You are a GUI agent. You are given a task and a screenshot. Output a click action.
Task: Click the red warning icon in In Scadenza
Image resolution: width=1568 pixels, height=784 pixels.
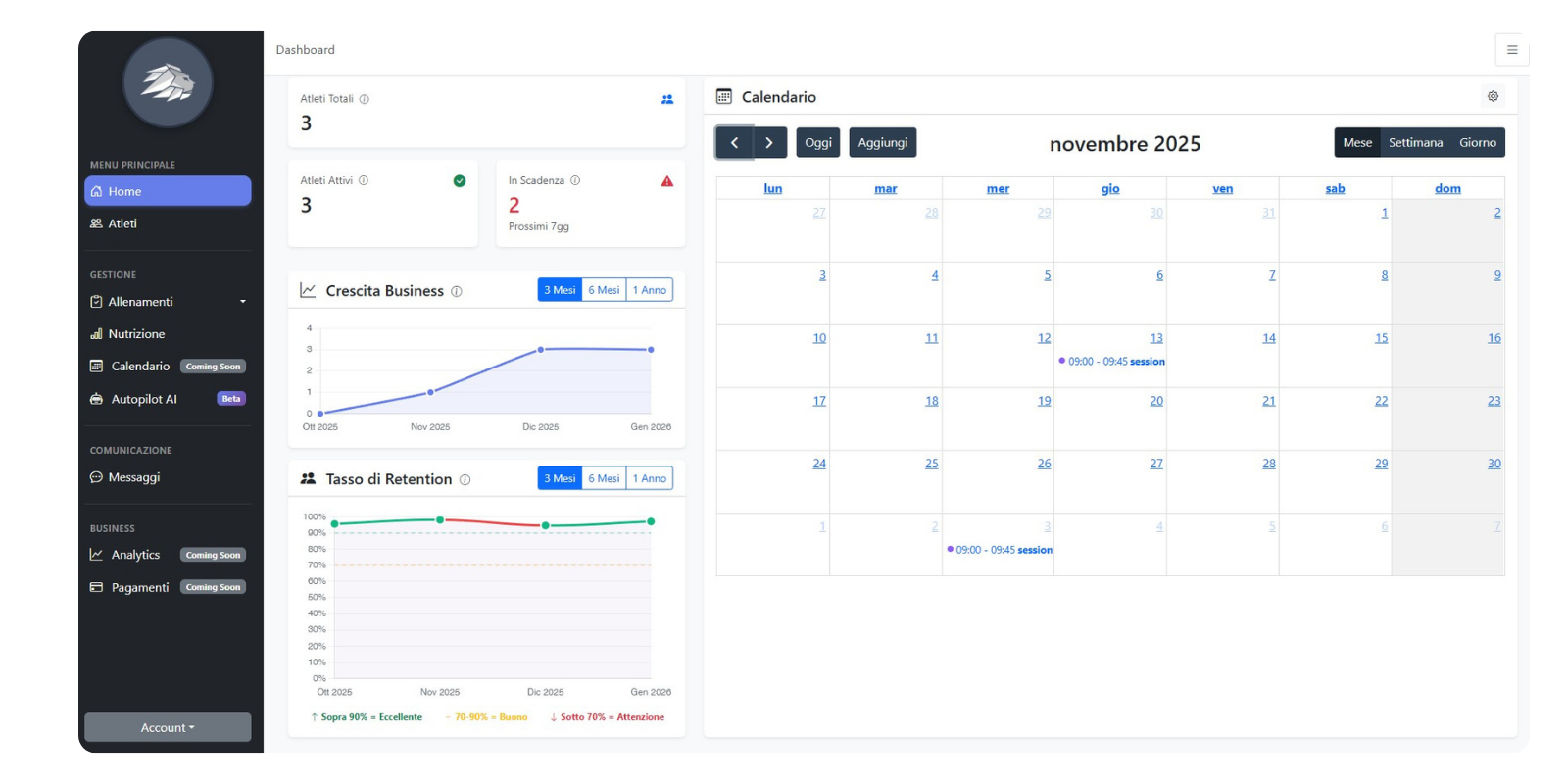click(x=667, y=181)
